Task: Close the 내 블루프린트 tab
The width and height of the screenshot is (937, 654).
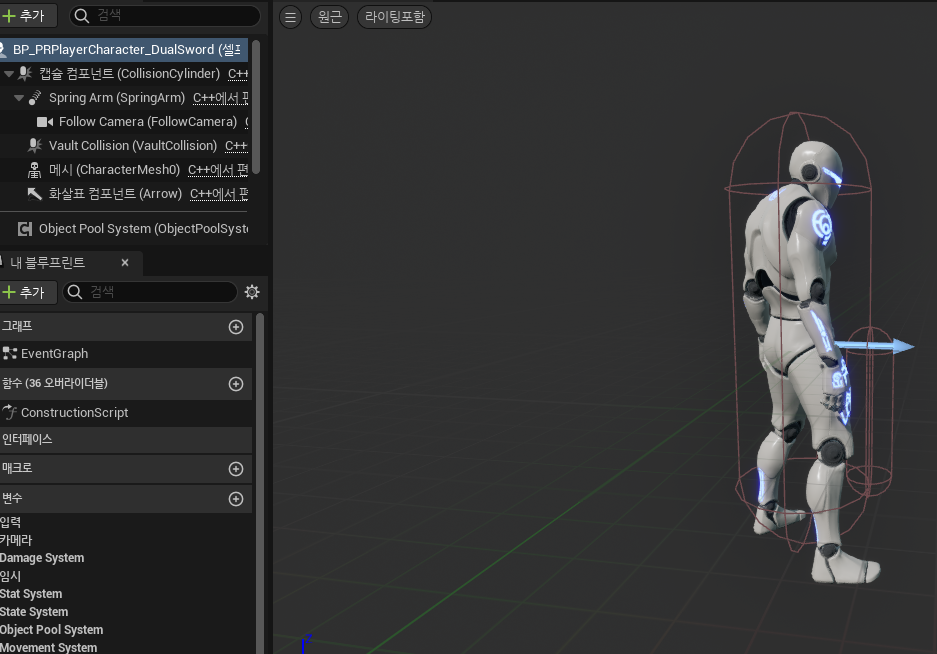Action: pyautogui.click(x=125, y=262)
